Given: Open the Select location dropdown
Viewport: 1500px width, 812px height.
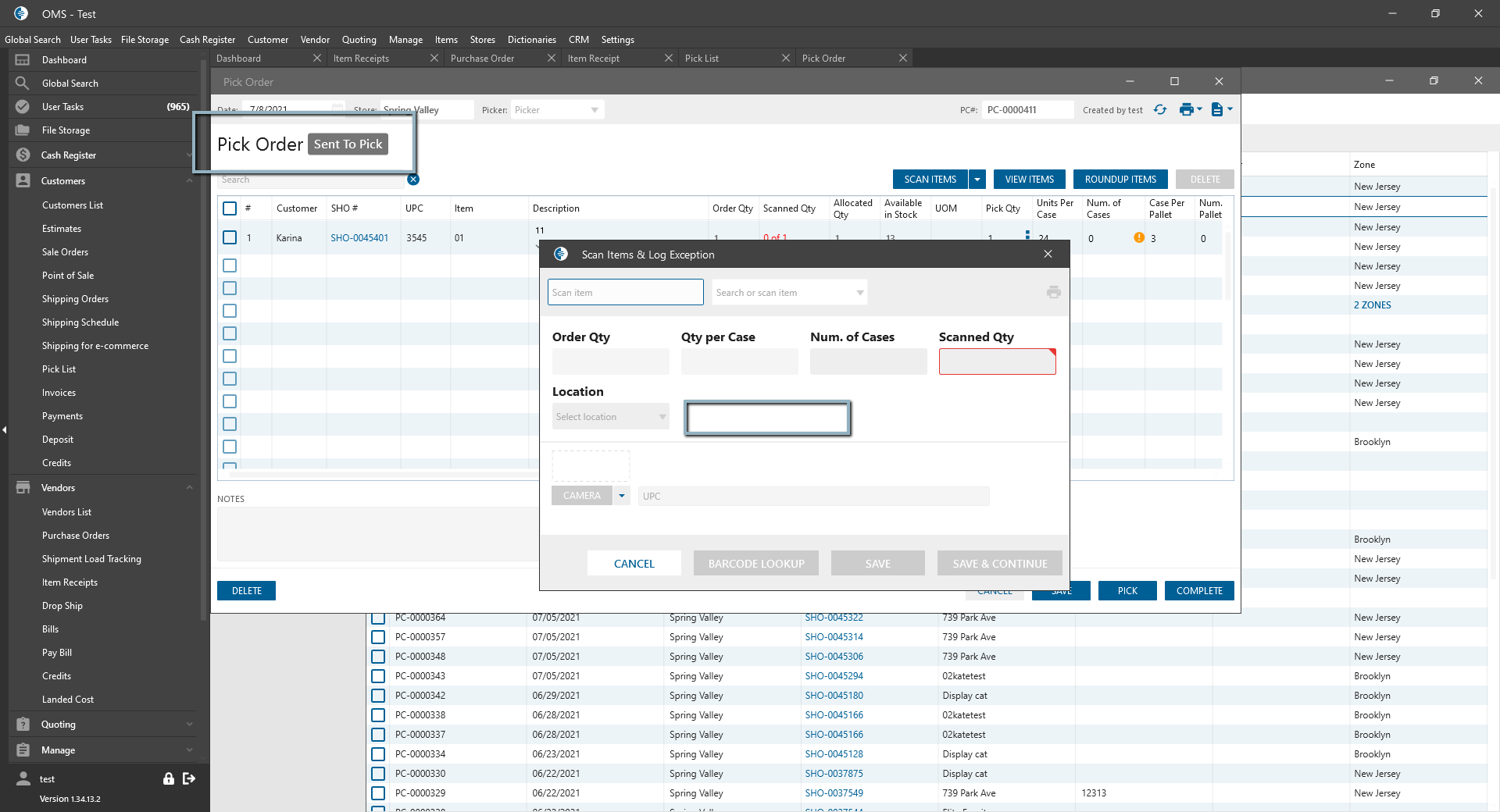Looking at the screenshot, I should (x=610, y=417).
